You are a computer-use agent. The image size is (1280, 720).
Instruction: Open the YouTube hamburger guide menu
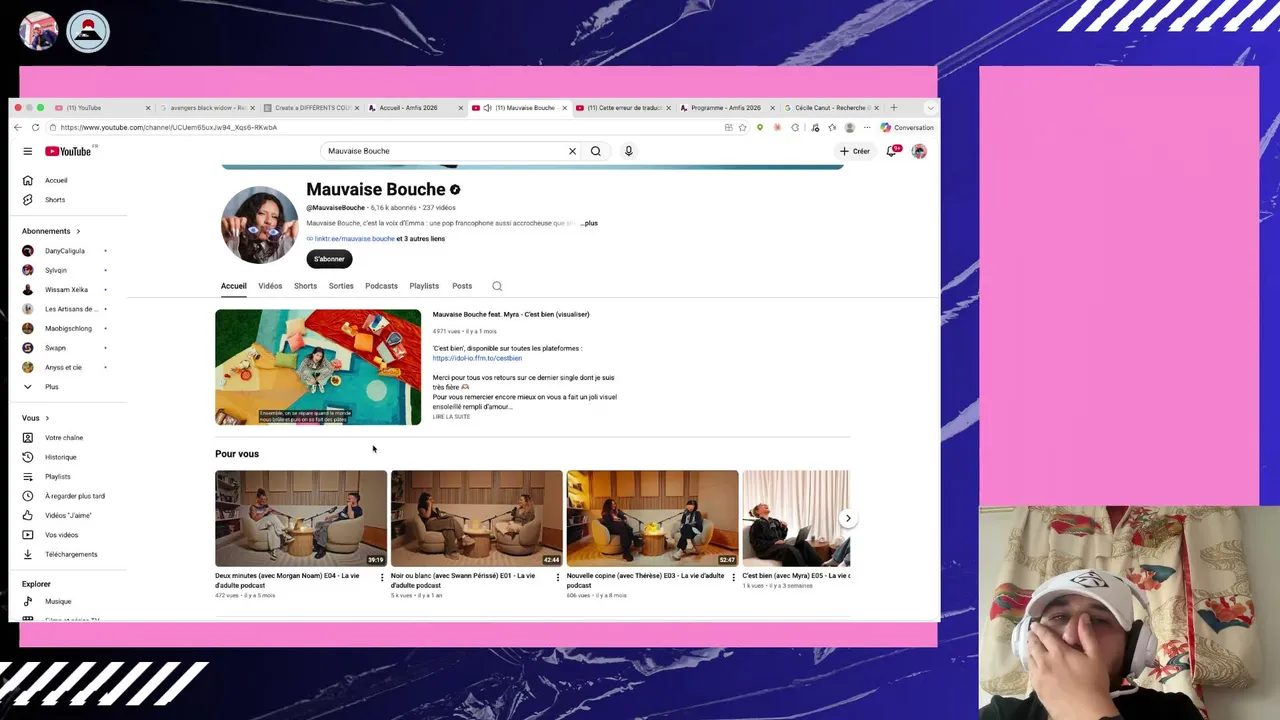[x=28, y=151]
